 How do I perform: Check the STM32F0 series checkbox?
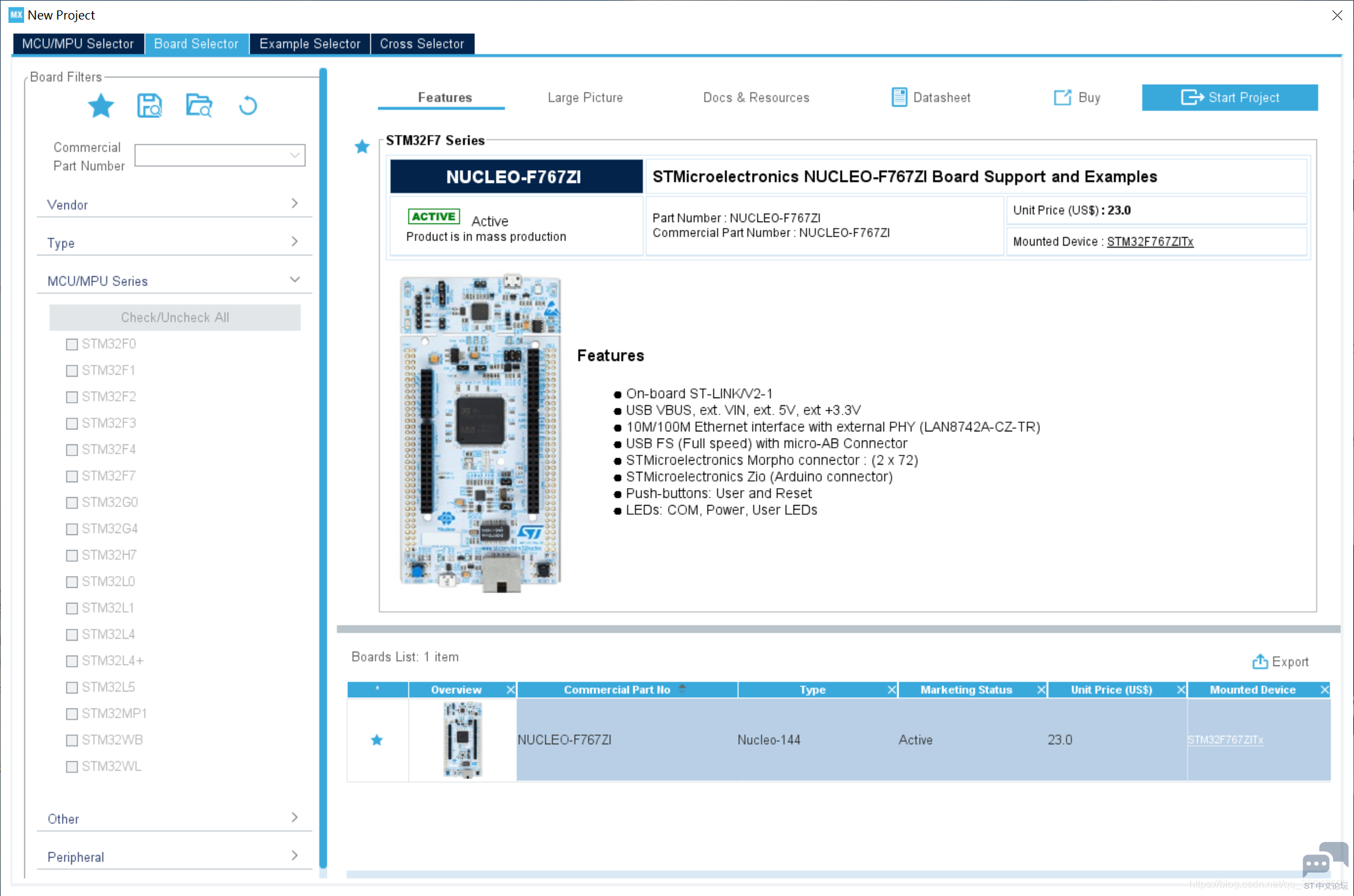72,344
